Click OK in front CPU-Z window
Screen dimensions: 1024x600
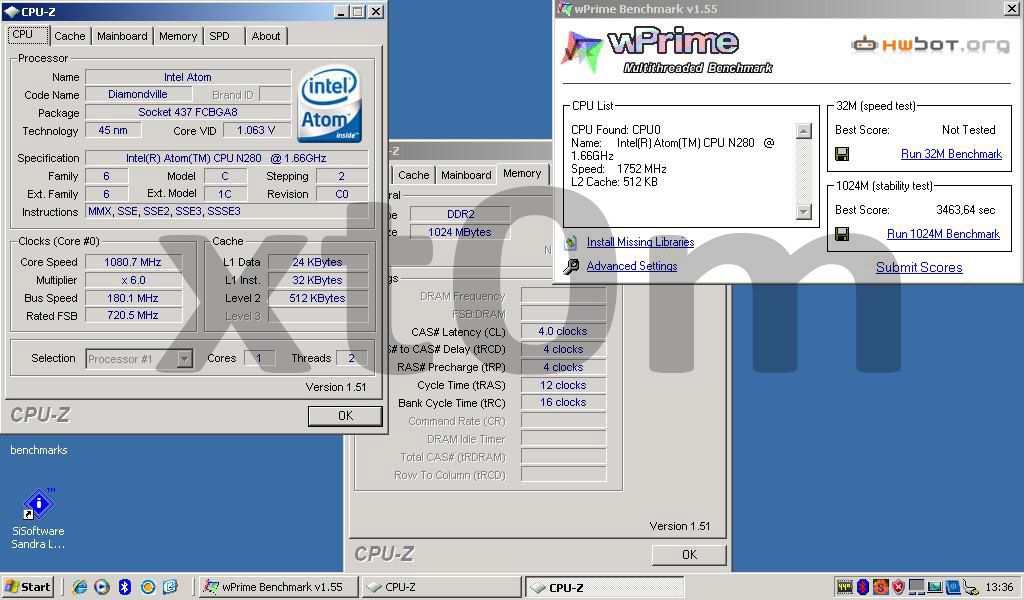click(345, 415)
